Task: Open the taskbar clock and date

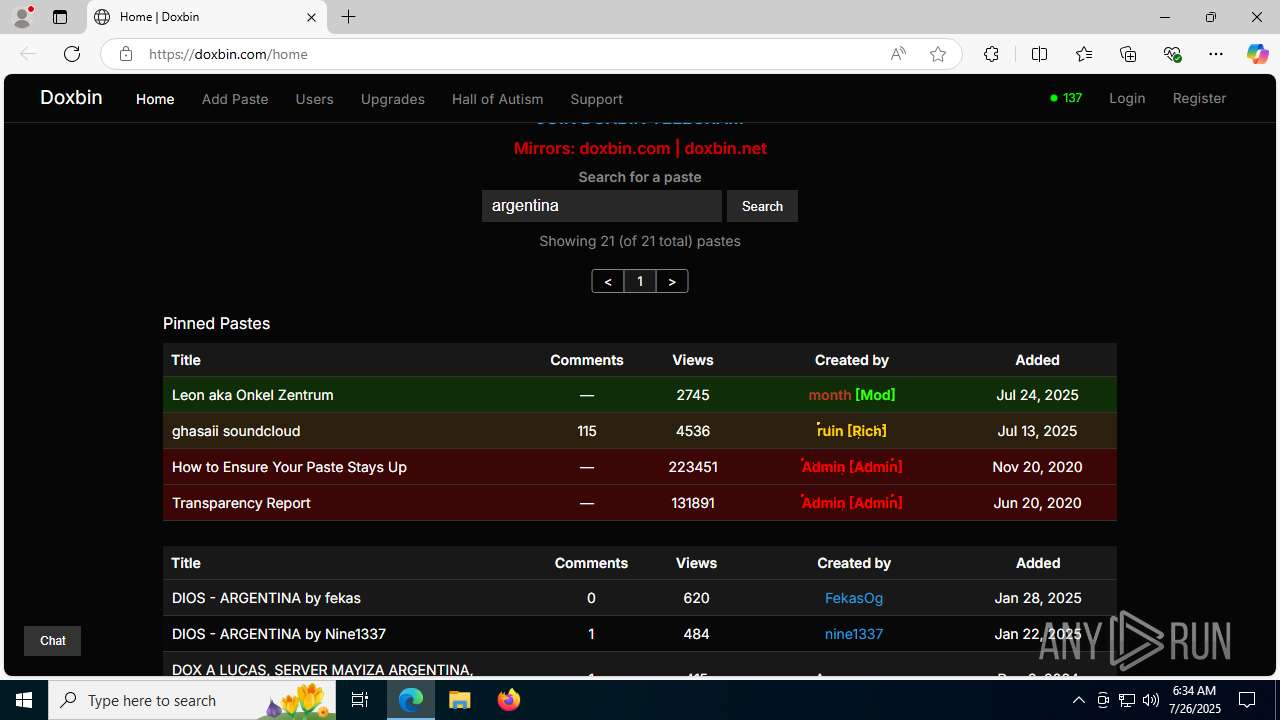Action: point(1194,700)
